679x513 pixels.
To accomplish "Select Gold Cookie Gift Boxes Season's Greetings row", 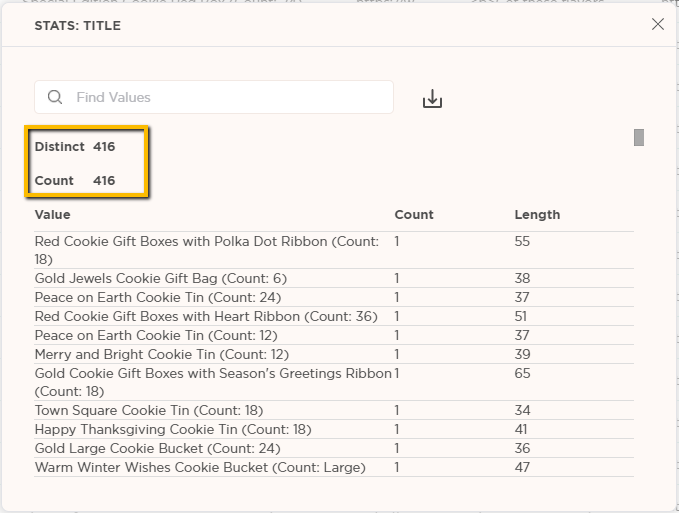I will [334, 382].
